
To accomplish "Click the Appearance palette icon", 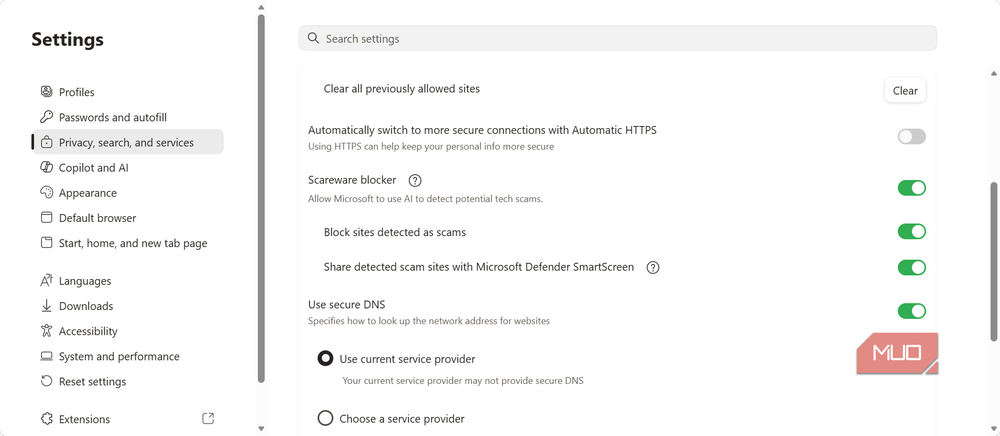I will (x=46, y=193).
